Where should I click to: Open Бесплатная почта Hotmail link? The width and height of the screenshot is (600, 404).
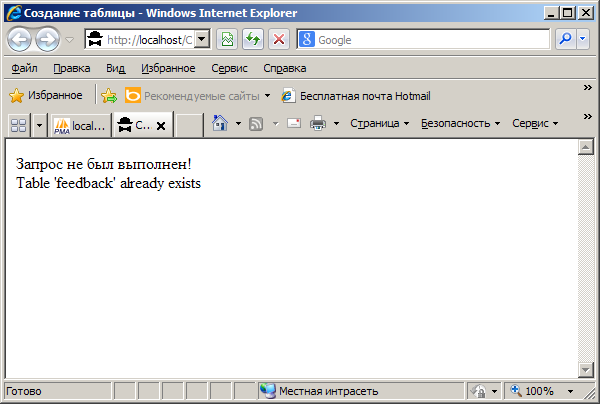pyautogui.click(x=356, y=96)
